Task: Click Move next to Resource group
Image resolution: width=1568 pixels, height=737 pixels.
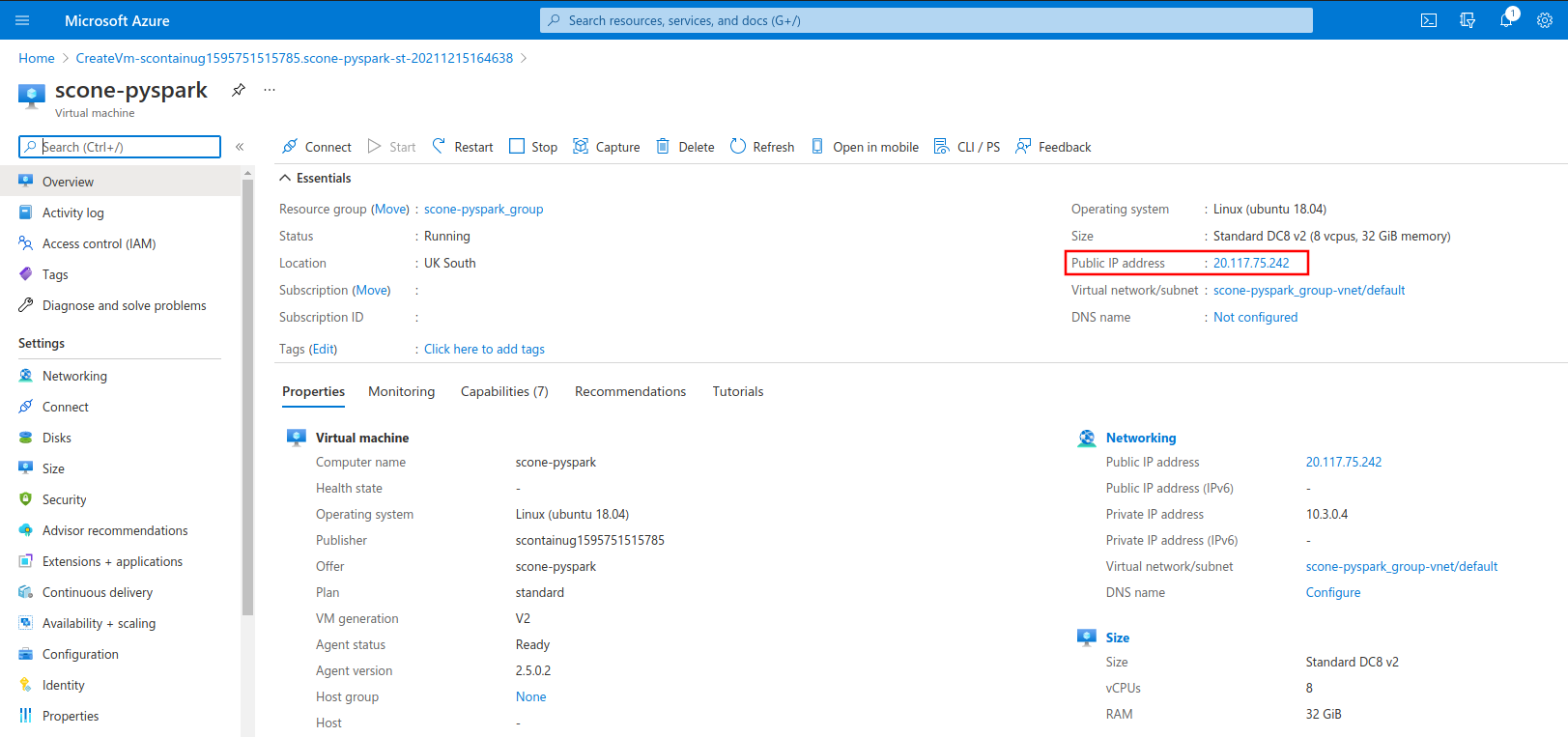Action: click(391, 209)
